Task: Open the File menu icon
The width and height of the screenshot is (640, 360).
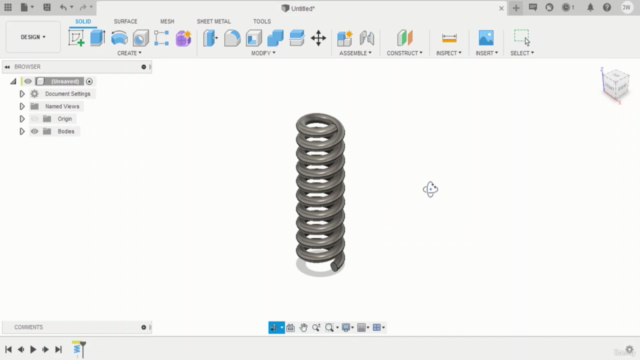Action: pyautogui.click(x=27, y=7)
